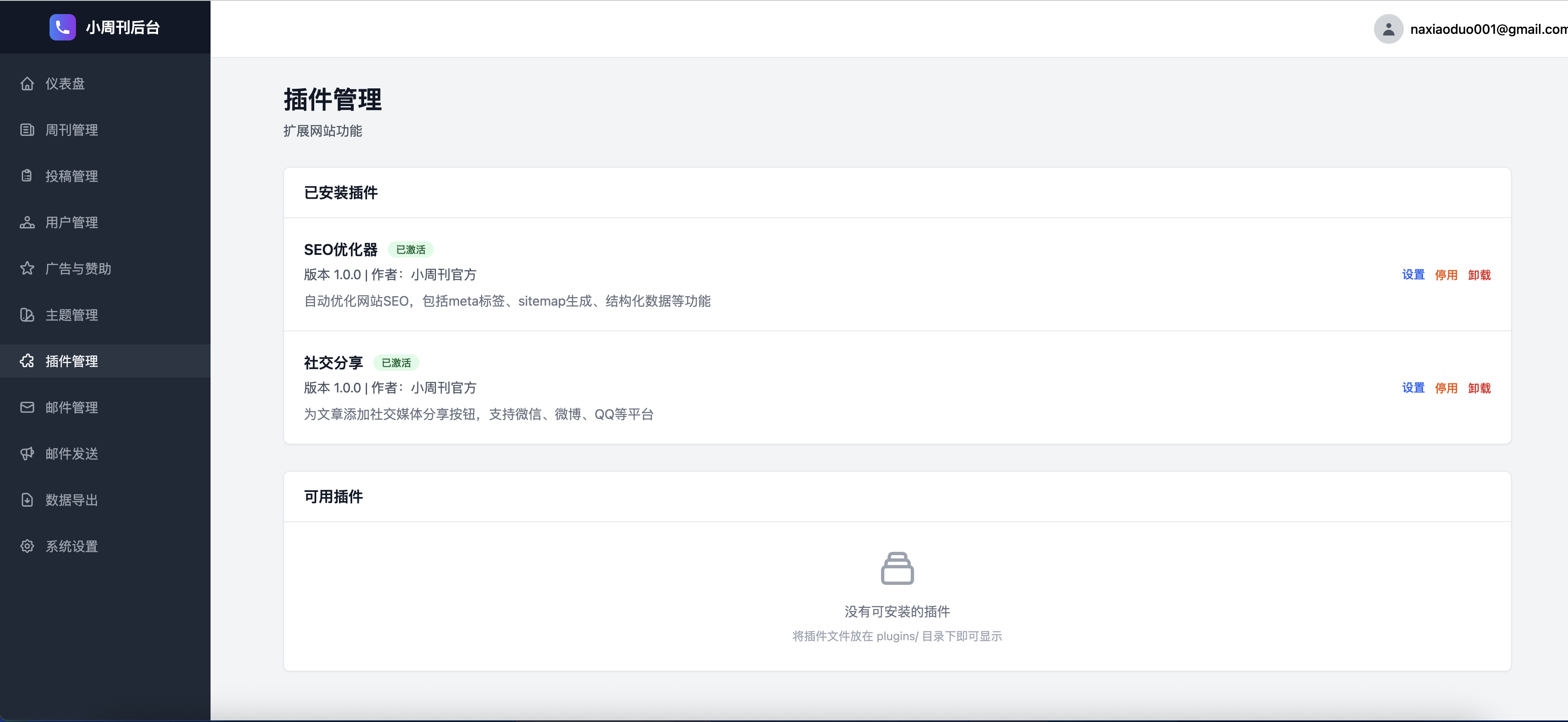1568x722 pixels.
Task: Disable SEO优化器 with 停用 link
Action: pyautogui.click(x=1446, y=275)
